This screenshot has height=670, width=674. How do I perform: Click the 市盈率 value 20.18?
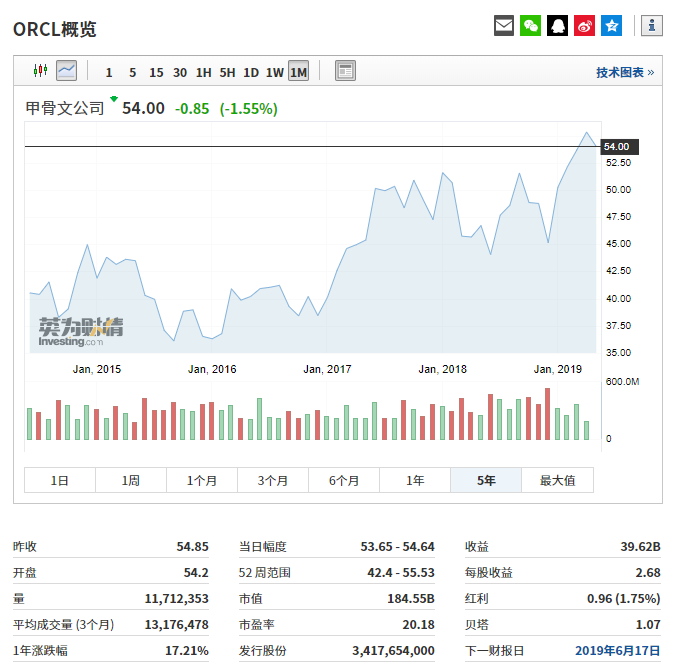pyautogui.click(x=419, y=624)
